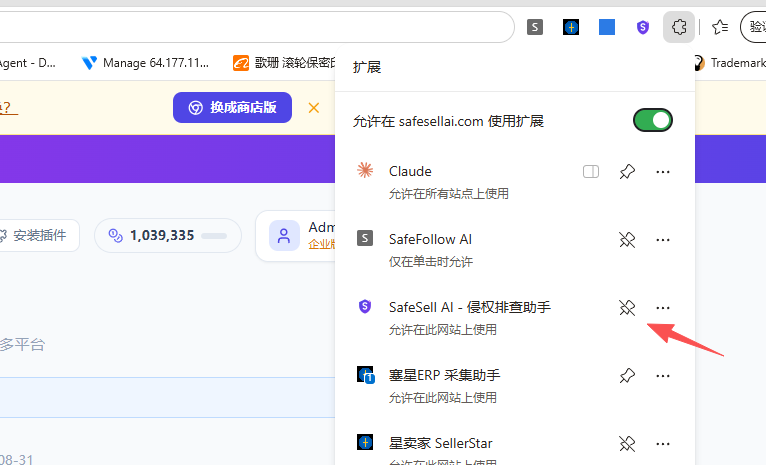The width and height of the screenshot is (766, 465).
Task: Click the SellerStar list icon
Action: [x=365, y=442]
